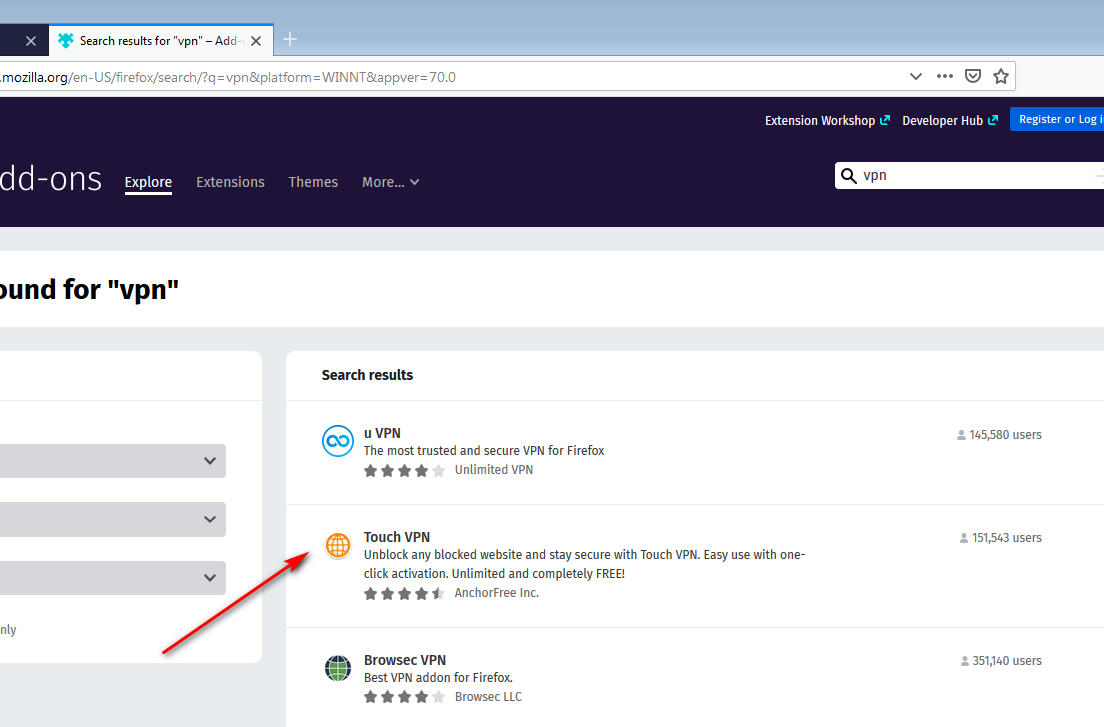
Task: Open the address bar history dropdown arrow
Action: pos(915,76)
